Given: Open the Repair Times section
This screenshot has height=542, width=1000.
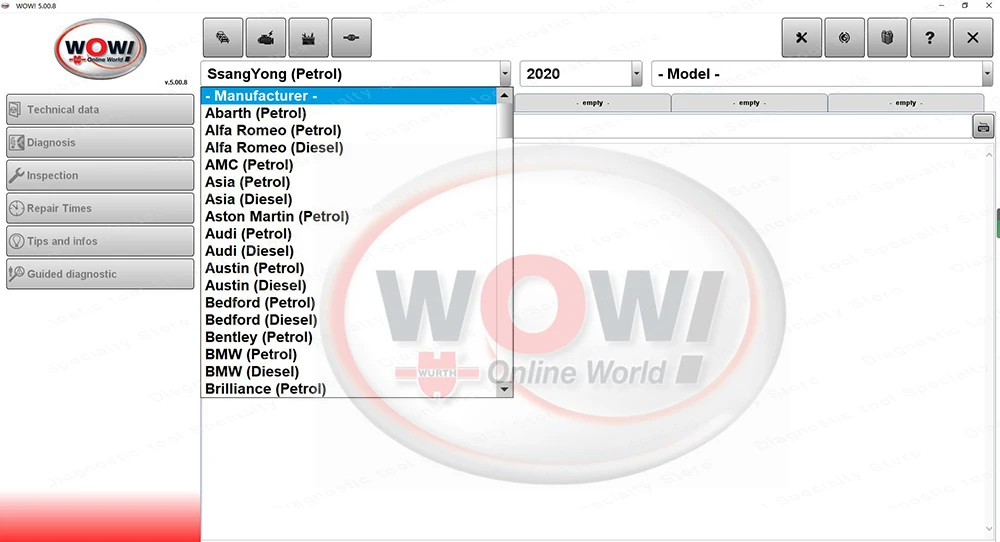Looking at the screenshot, I should point(100,209).
